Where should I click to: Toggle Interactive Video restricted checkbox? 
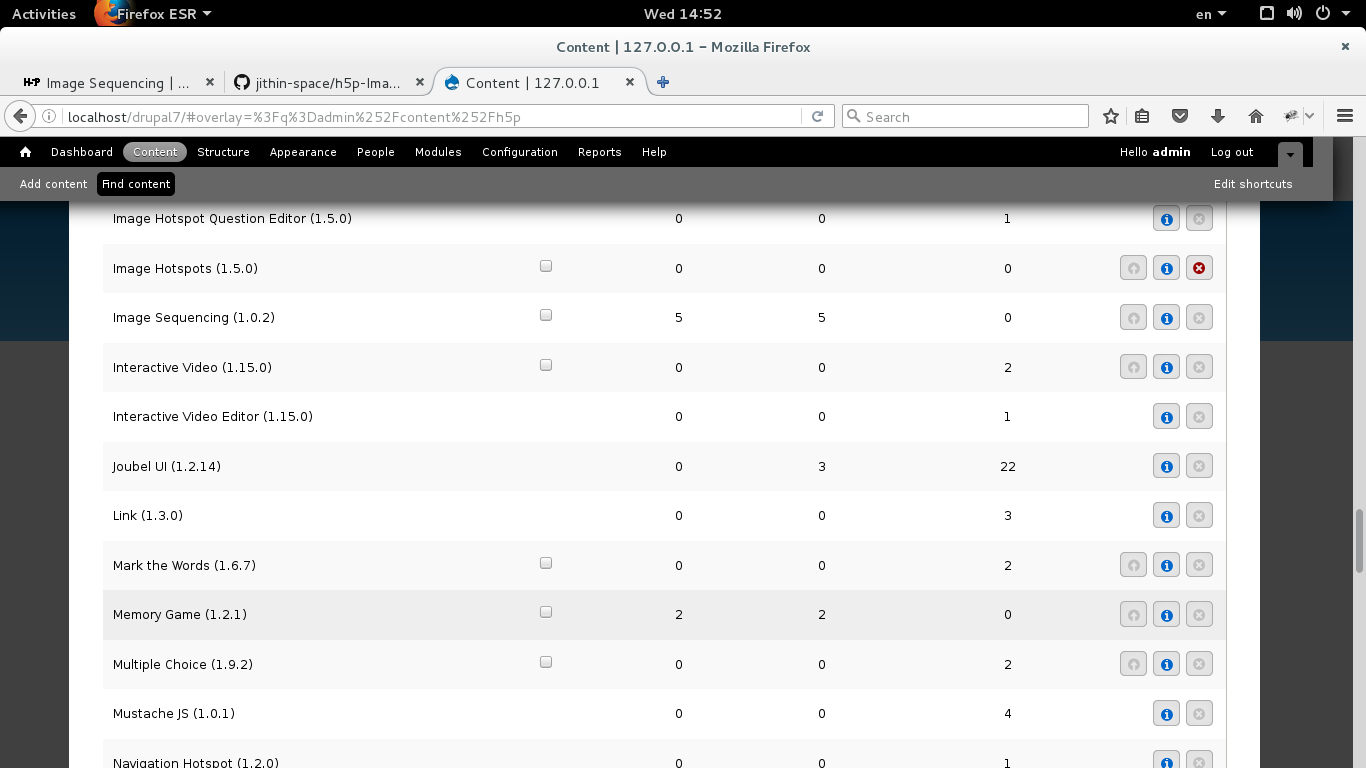tap(546, 365)
